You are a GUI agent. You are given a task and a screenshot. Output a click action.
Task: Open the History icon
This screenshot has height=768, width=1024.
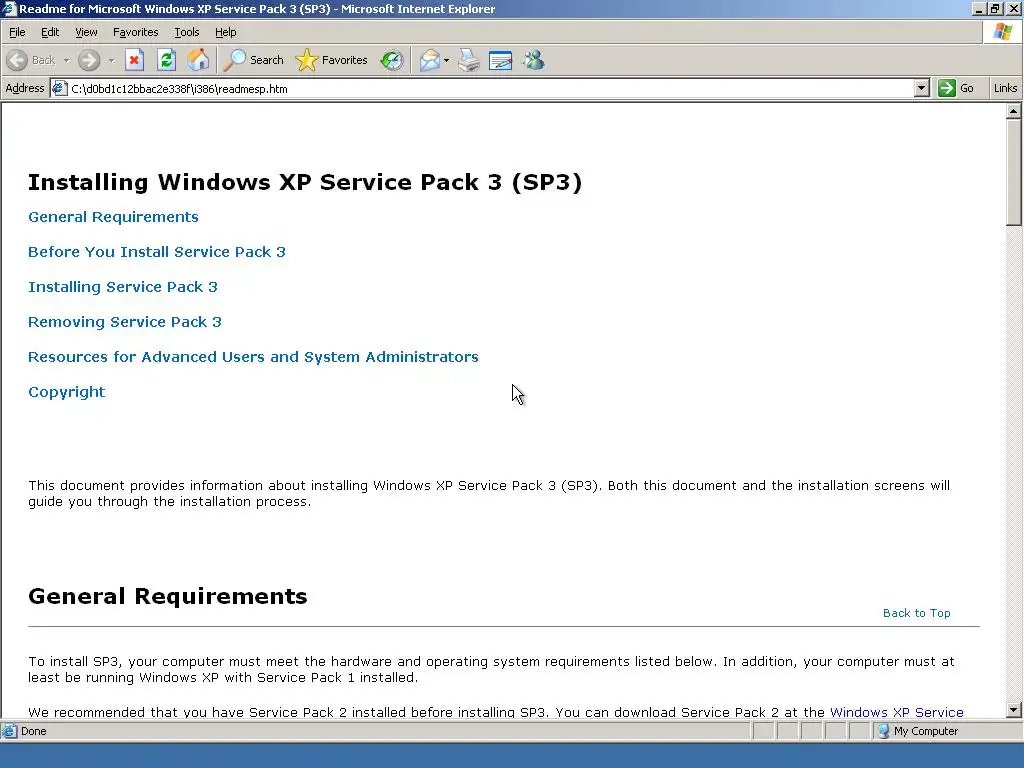click(x=392, y=60)
